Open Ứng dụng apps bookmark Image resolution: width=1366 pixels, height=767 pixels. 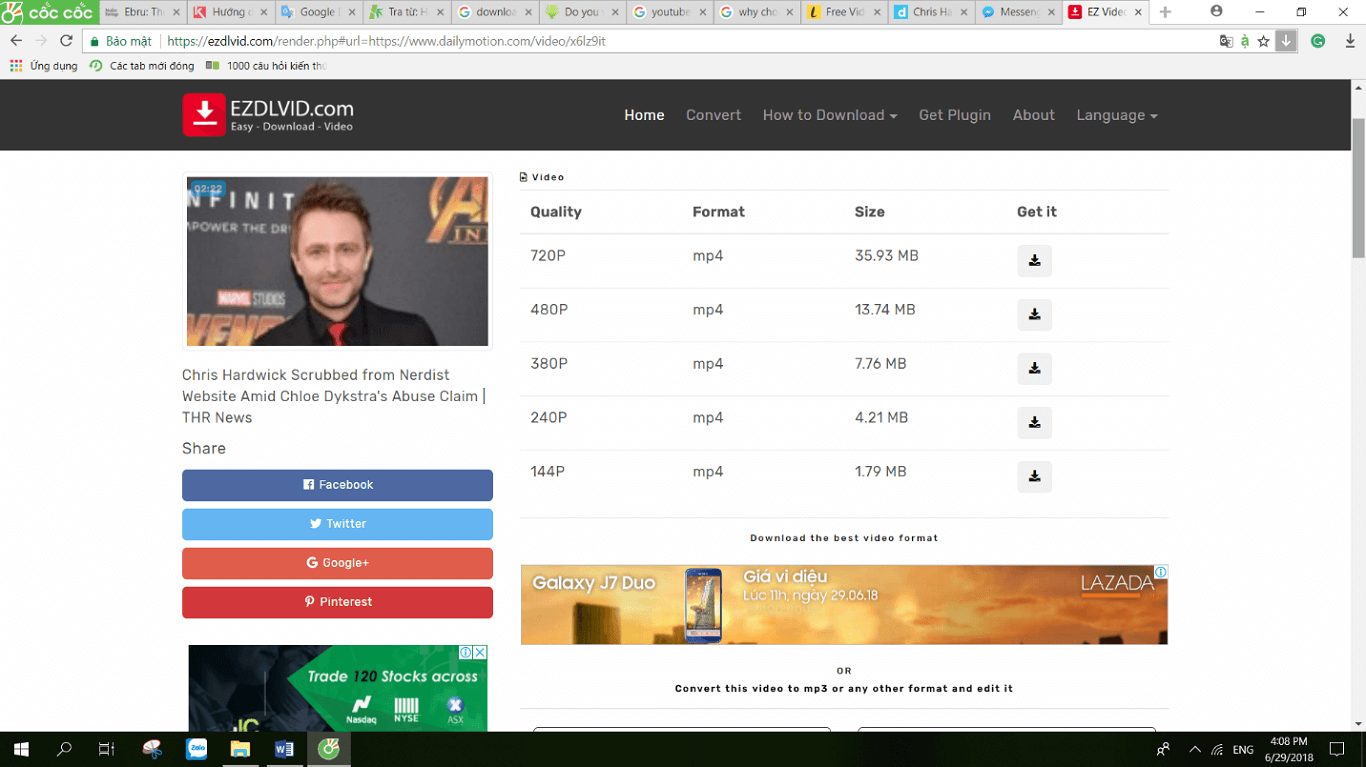tap(44, 66)
